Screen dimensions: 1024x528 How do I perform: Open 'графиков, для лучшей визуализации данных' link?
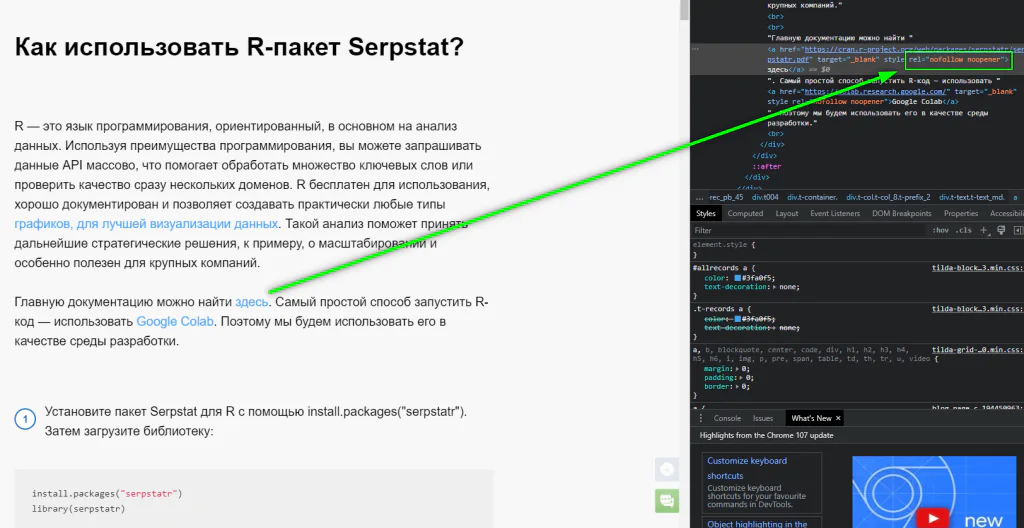[147, 223]
